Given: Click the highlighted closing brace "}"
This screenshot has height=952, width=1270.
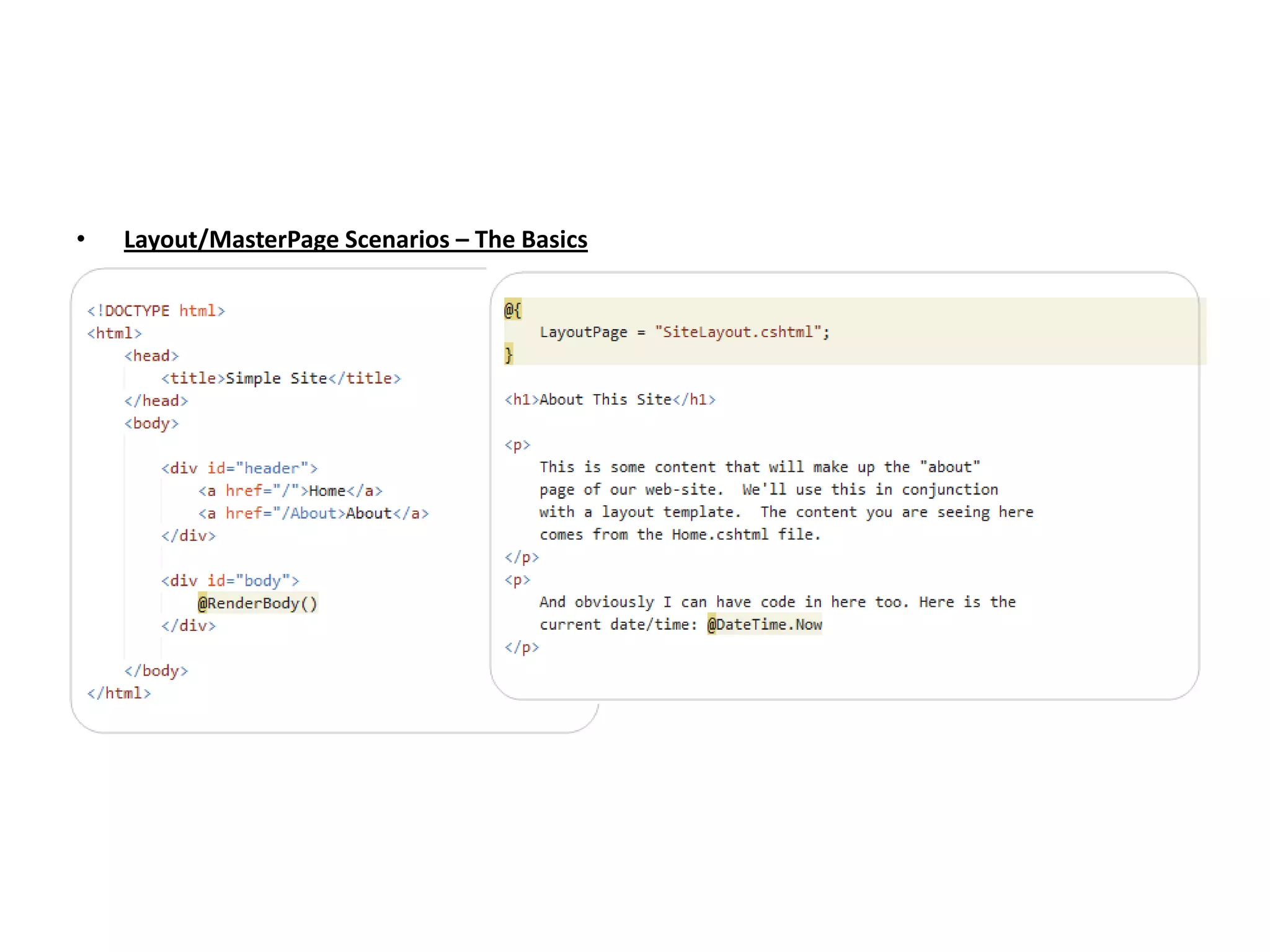Looking at the screenshot, I should pyautogui.click(x=509, y=355).
